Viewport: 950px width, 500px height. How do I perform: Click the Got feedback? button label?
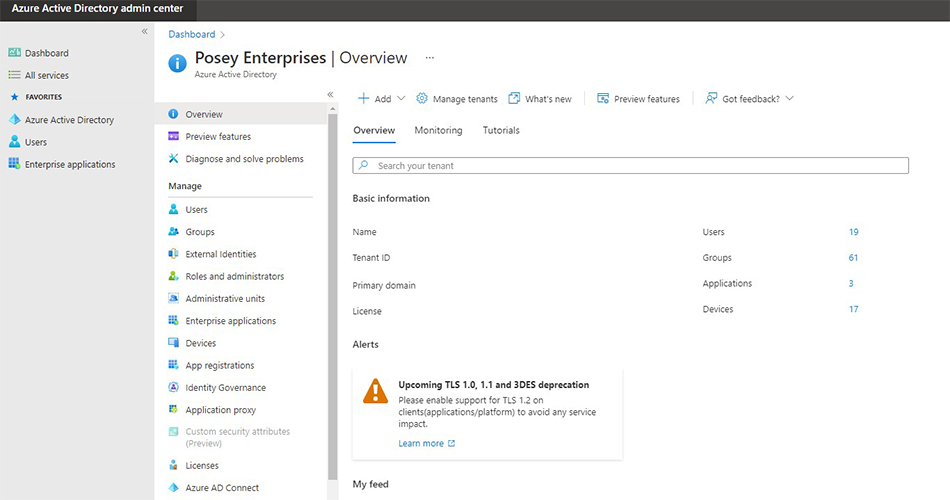[751, 99]
